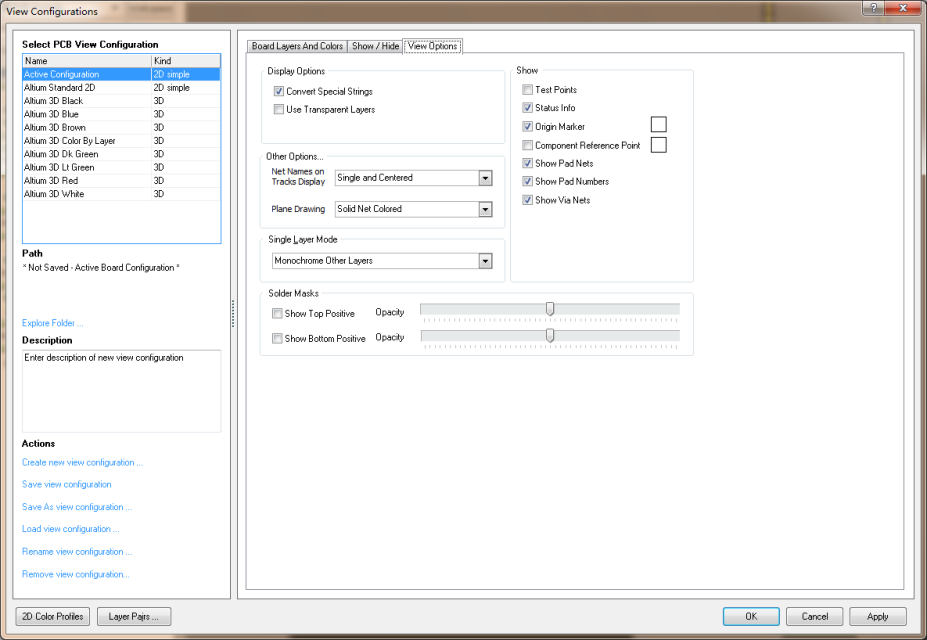Image resolution: width=927 pixels, height=640 pixels.
Task: Click the help question mark icon
Action: click(875, 9)
